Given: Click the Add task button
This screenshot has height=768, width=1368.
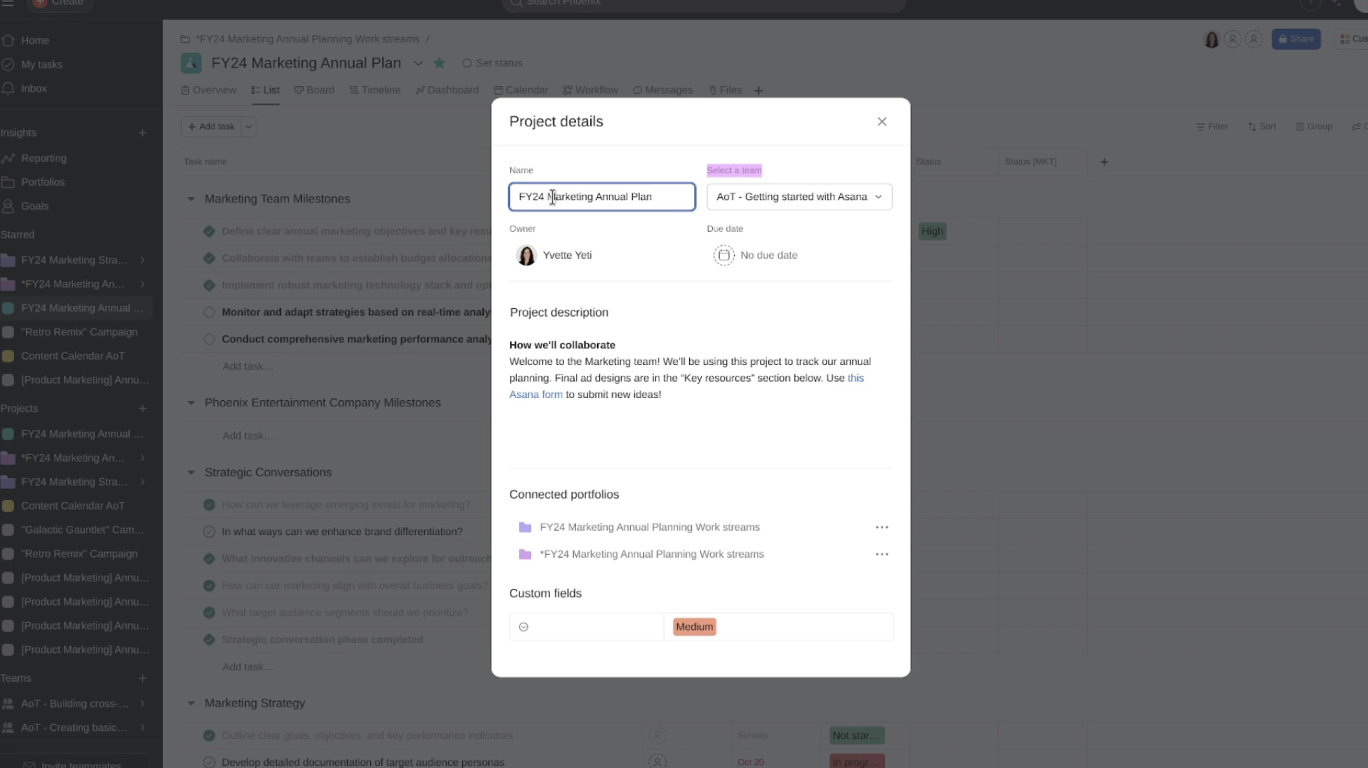Looking at the screenshot, I should pyautogui.click(x=211, y=127).
